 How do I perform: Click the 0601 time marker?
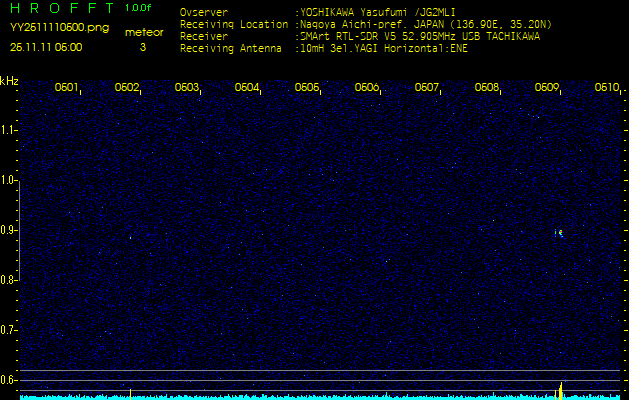tap(67, 88)
